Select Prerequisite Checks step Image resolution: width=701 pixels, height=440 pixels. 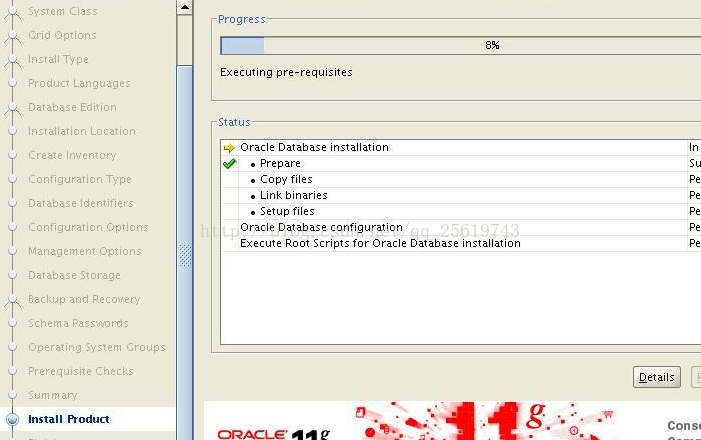pyautogui.click(x=80, y=371)
